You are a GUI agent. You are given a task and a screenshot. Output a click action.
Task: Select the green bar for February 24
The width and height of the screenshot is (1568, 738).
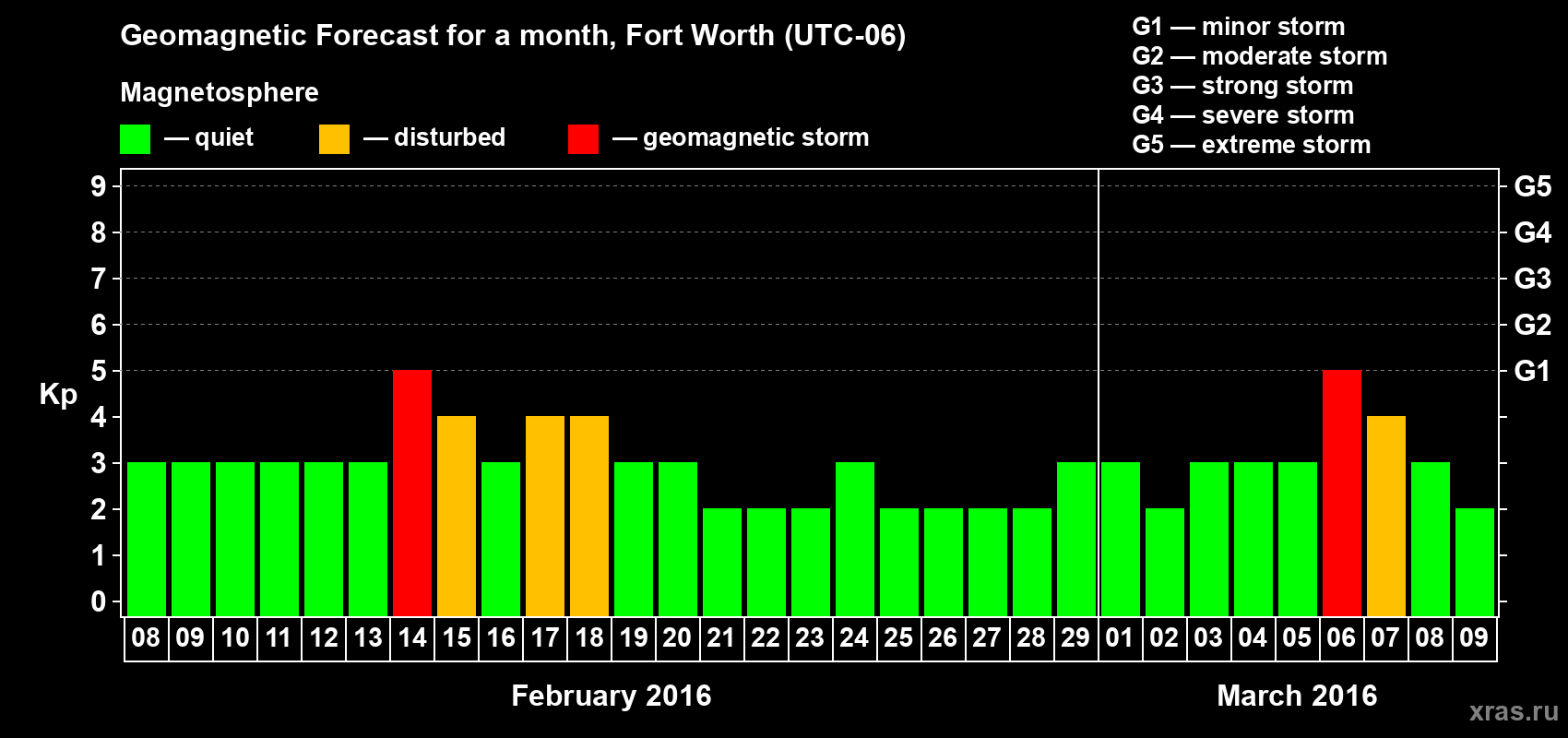tap(855, 540)
